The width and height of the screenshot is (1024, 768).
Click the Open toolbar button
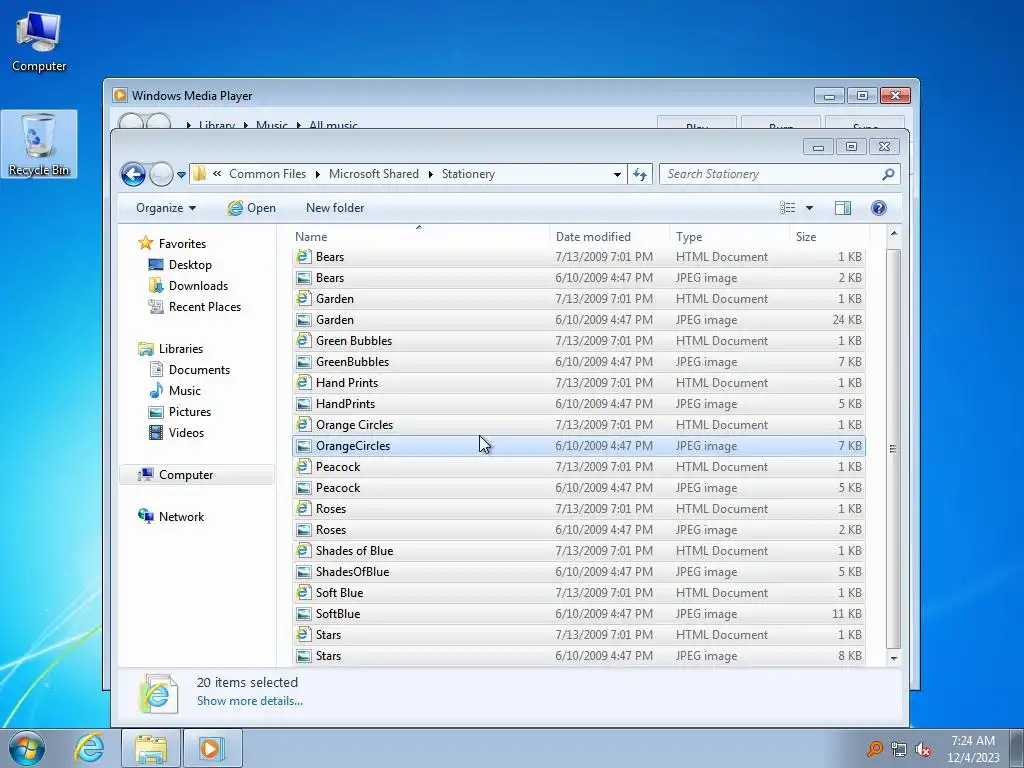click(251, 208)
